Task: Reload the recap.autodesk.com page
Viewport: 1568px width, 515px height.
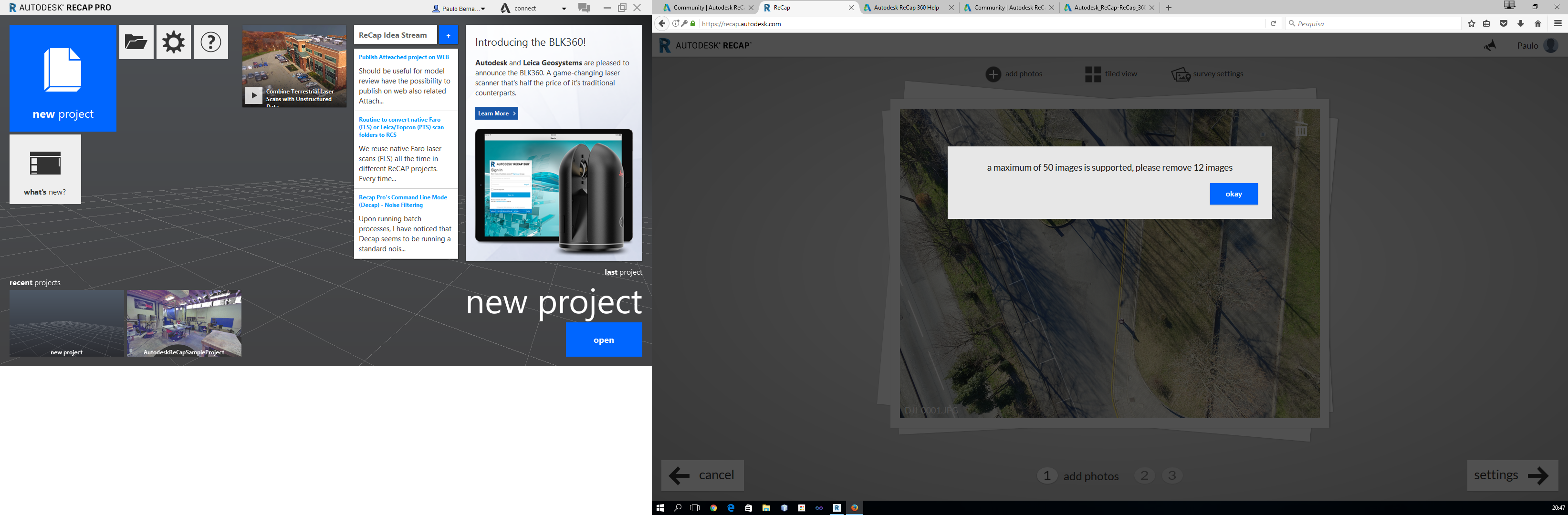Action: pos(1274,24)
